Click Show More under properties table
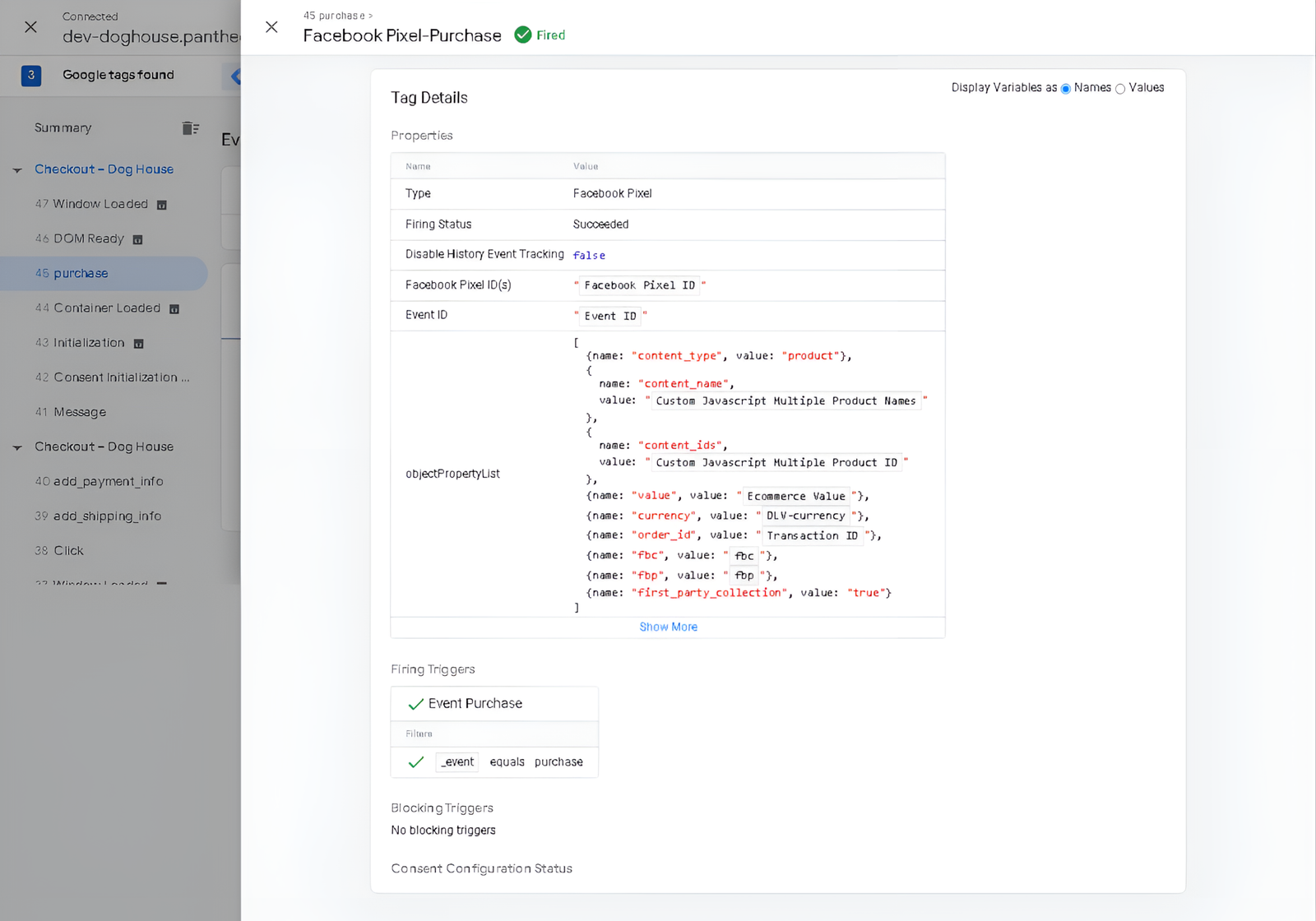Screen dimensions: 1316x921 point(669,627)
